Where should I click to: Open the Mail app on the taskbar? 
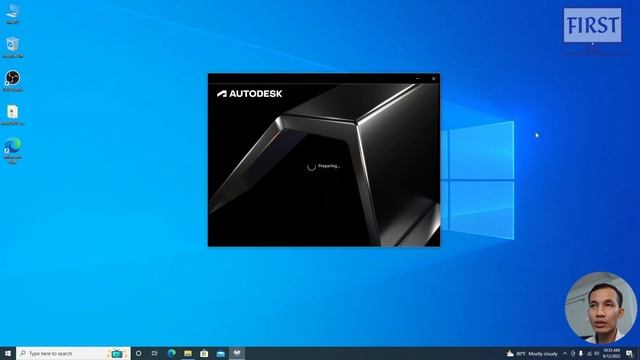point(220,353)
